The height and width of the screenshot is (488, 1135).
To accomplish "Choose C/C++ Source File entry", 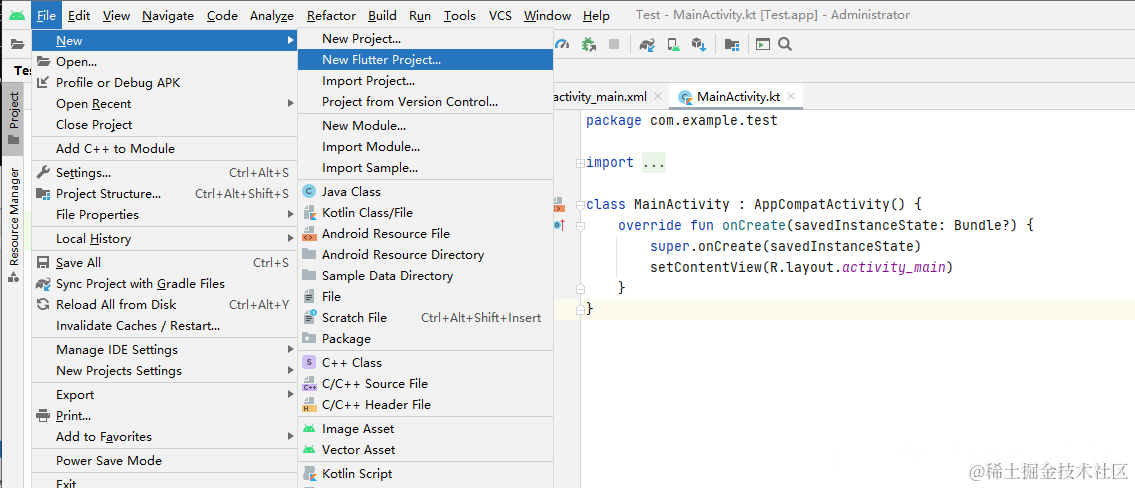I will tap(425, 384).
